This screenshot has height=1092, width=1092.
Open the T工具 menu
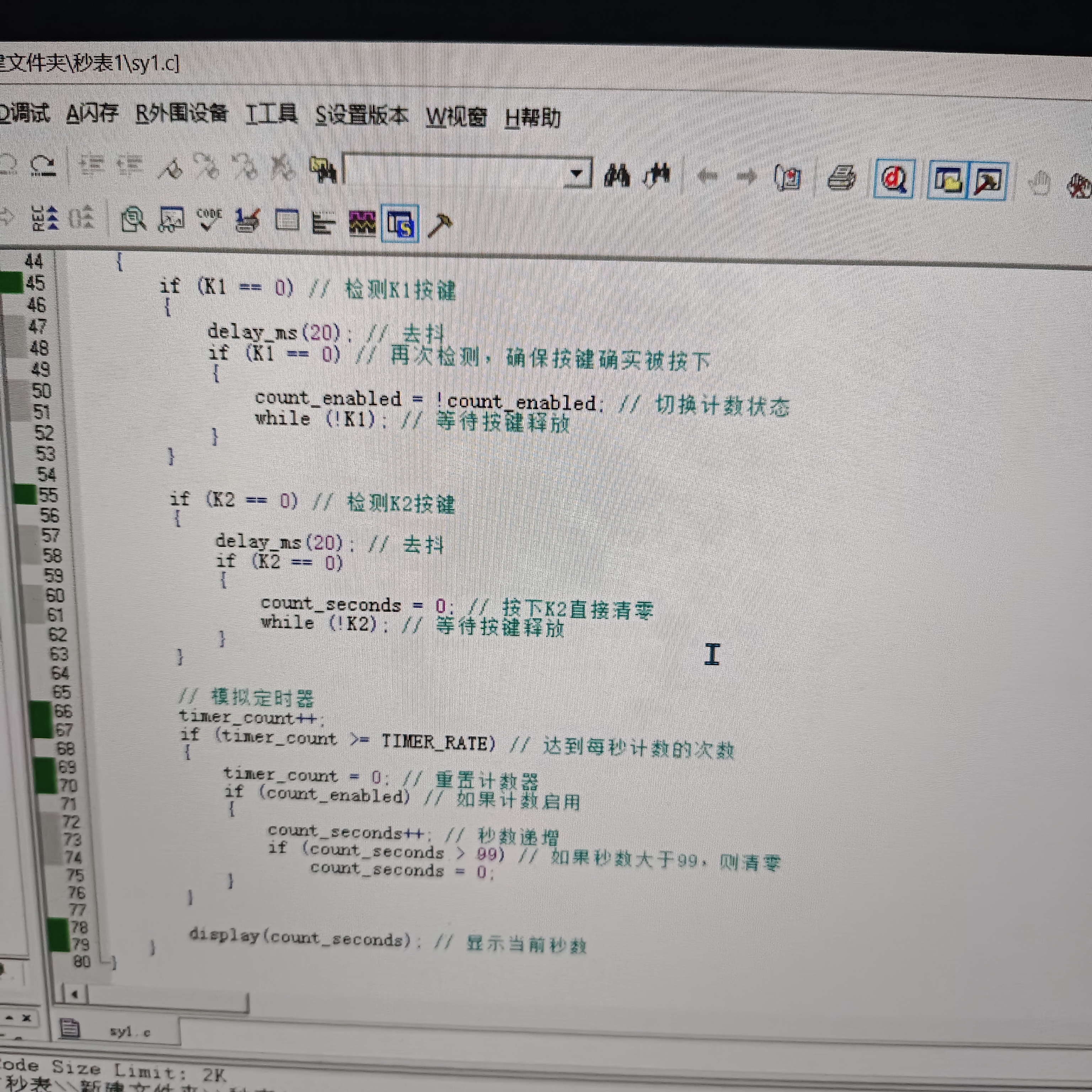pos(271,114)
